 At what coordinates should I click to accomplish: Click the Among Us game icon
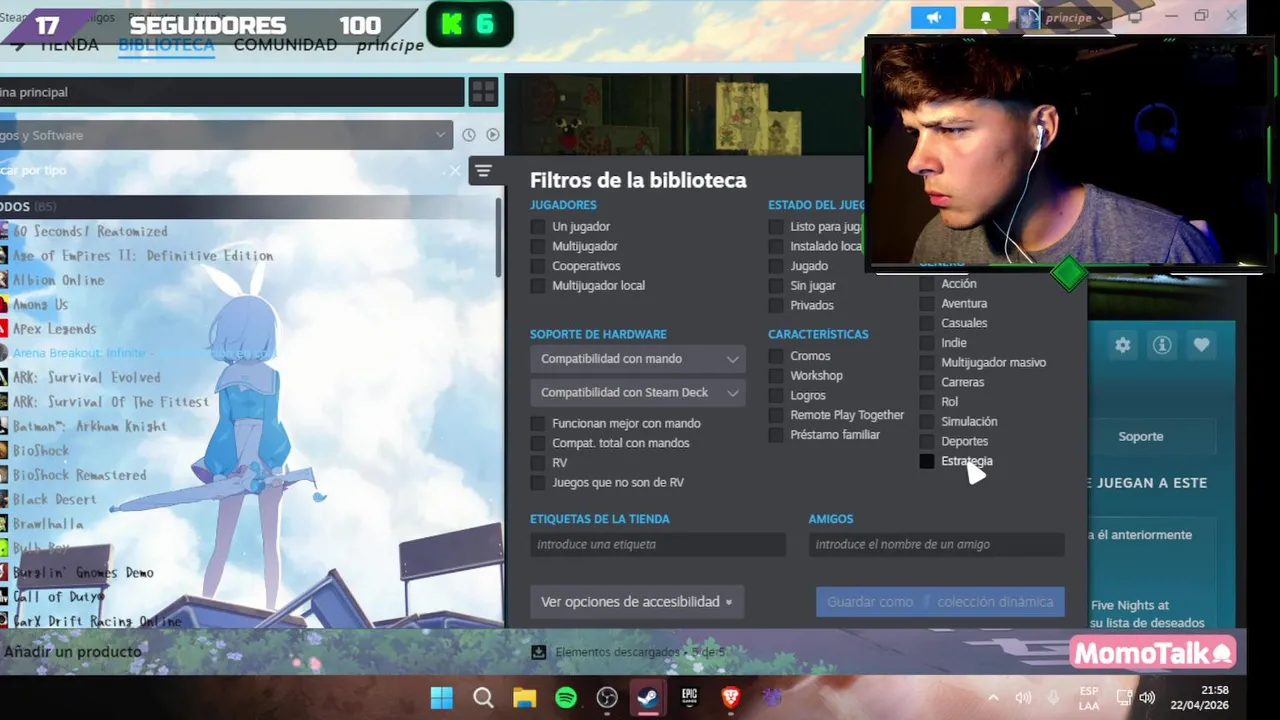point(4,304)
